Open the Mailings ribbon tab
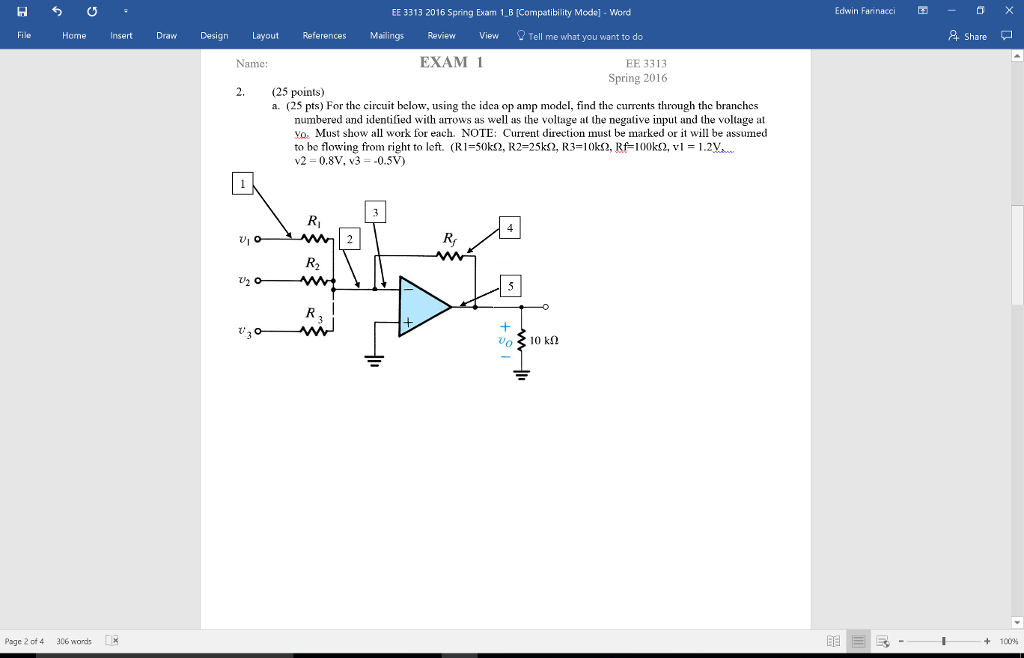The width and height of the screenshot is (1024, 658). coord(386,35)
